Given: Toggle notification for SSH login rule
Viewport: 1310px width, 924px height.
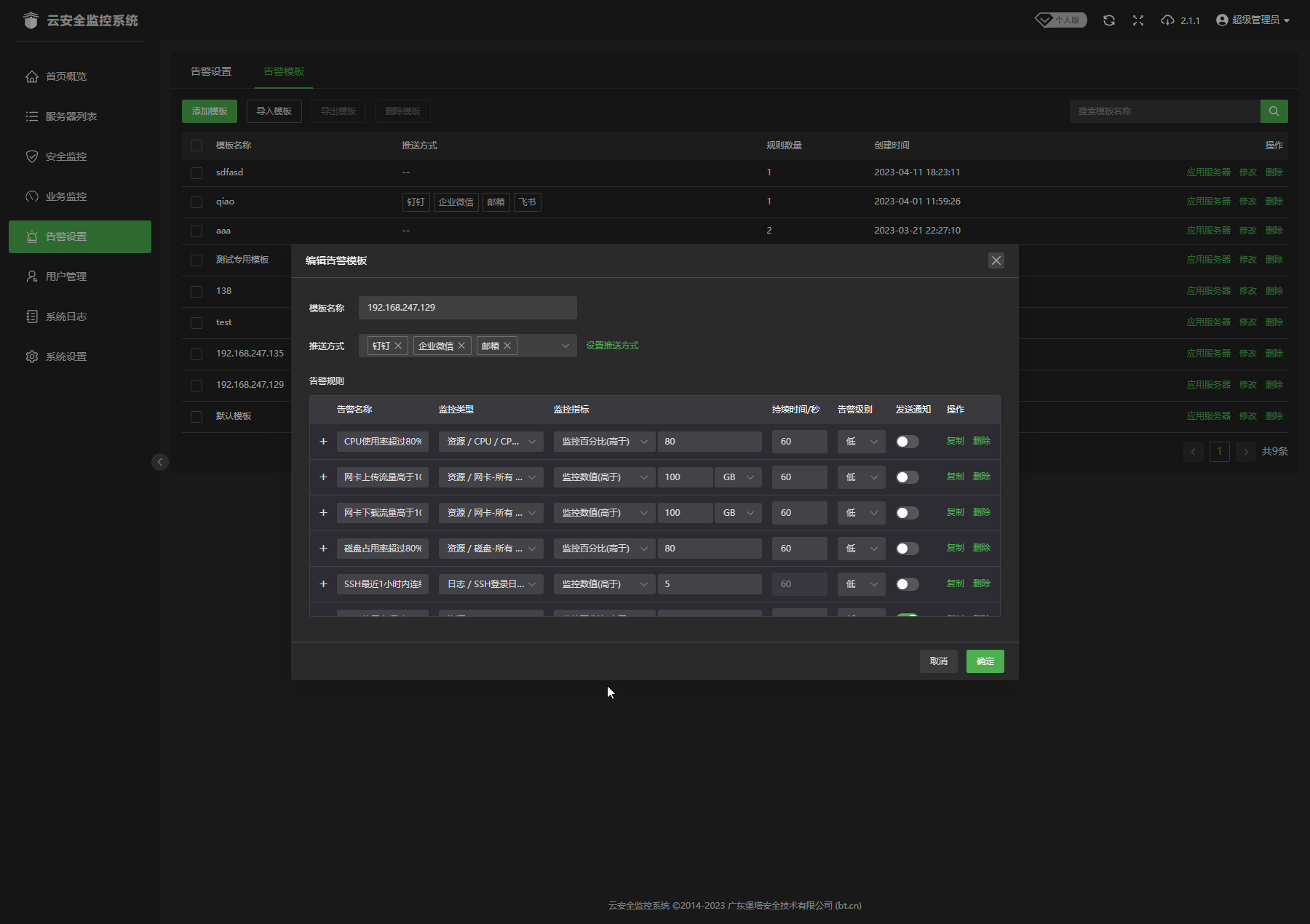Looking at the screenshot, I should pos(907,584).
